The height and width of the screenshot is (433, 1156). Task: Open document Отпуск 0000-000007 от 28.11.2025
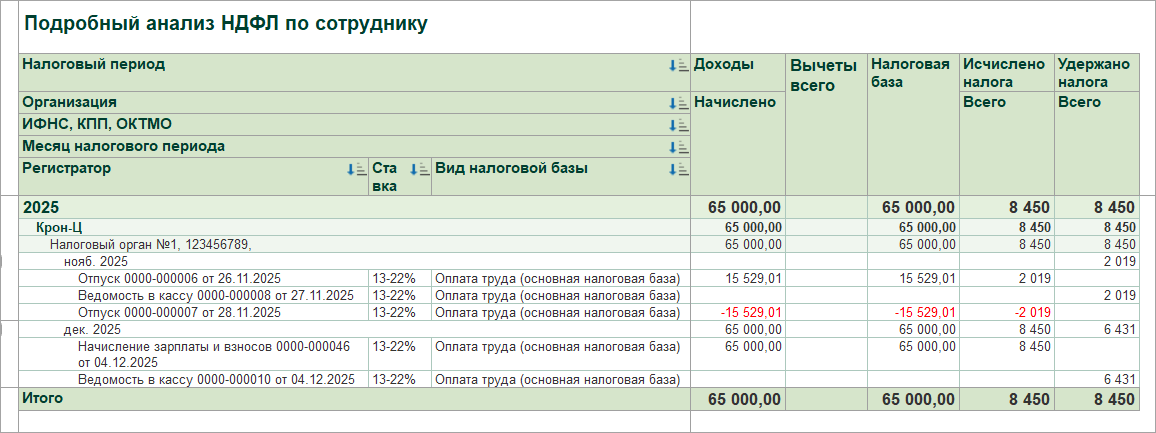click(179, 313)
